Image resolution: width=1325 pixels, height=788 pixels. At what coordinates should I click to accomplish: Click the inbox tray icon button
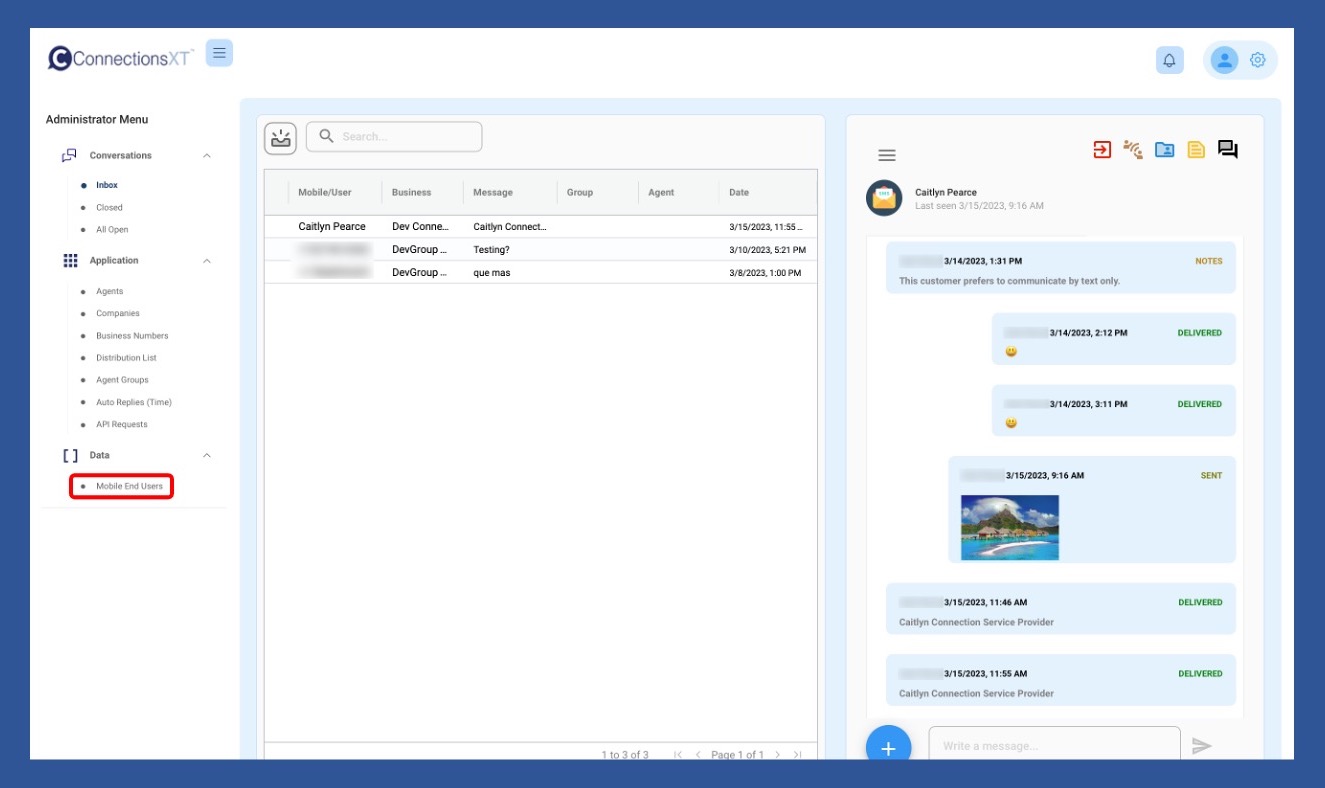281,138
